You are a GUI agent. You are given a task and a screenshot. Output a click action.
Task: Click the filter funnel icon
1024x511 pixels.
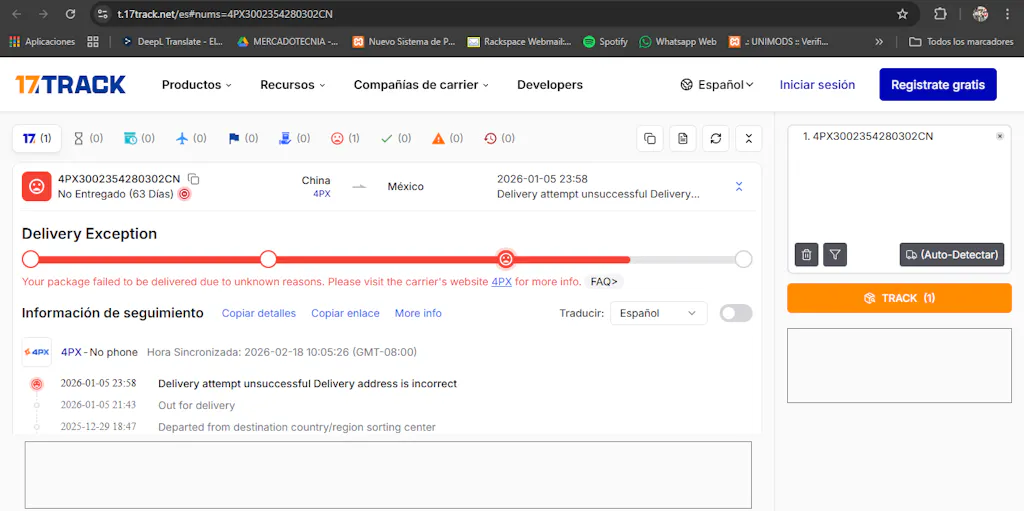(x=835, y=255)
